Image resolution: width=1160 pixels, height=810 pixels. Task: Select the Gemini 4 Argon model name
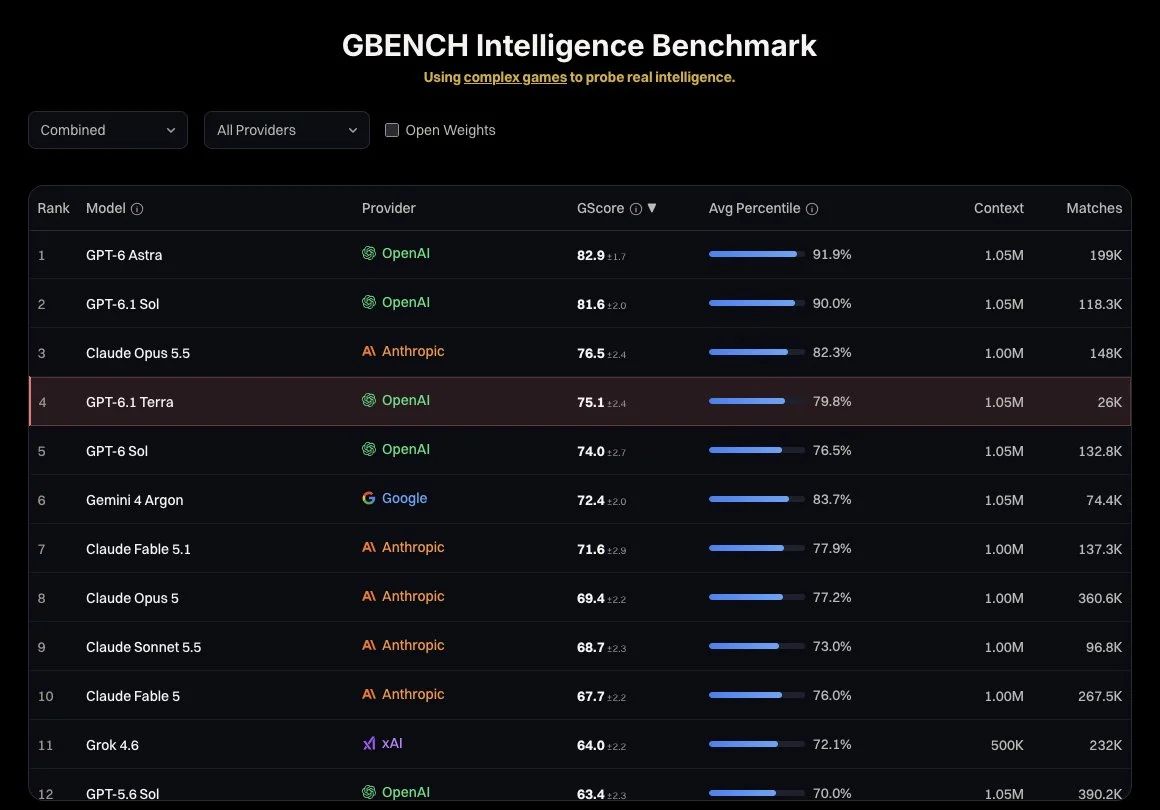135,500
